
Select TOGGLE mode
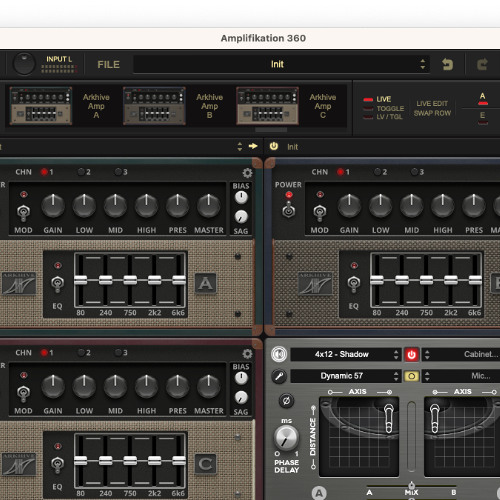tap(383, 108)
